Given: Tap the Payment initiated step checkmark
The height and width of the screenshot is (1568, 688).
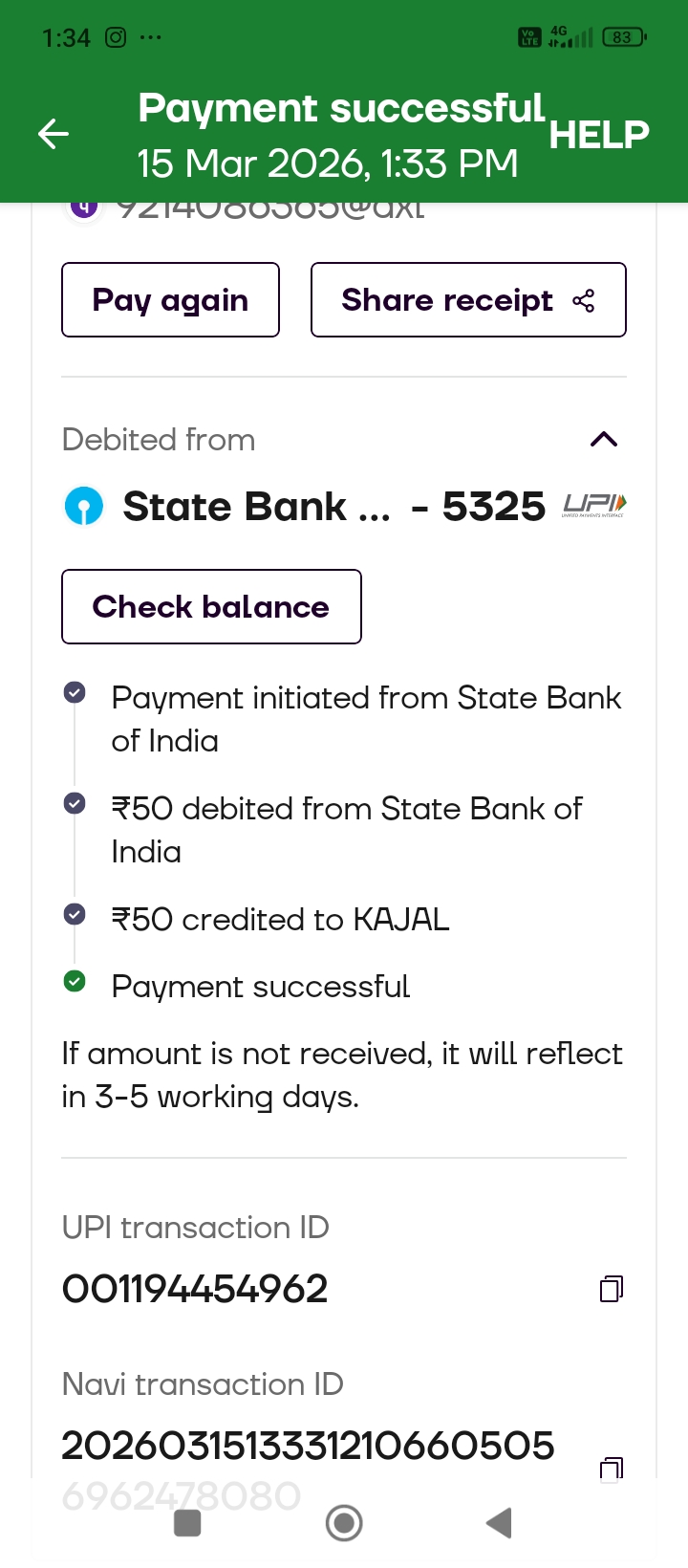Looking at the screenshot, I should 75,693.
